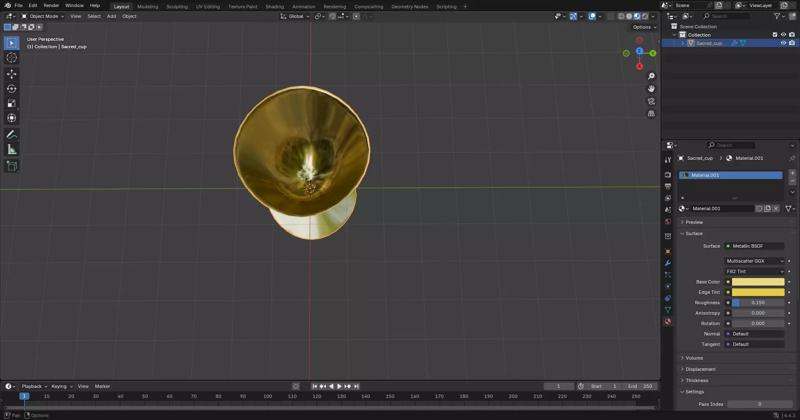Expand the Volume panel

tap(693, 358)
